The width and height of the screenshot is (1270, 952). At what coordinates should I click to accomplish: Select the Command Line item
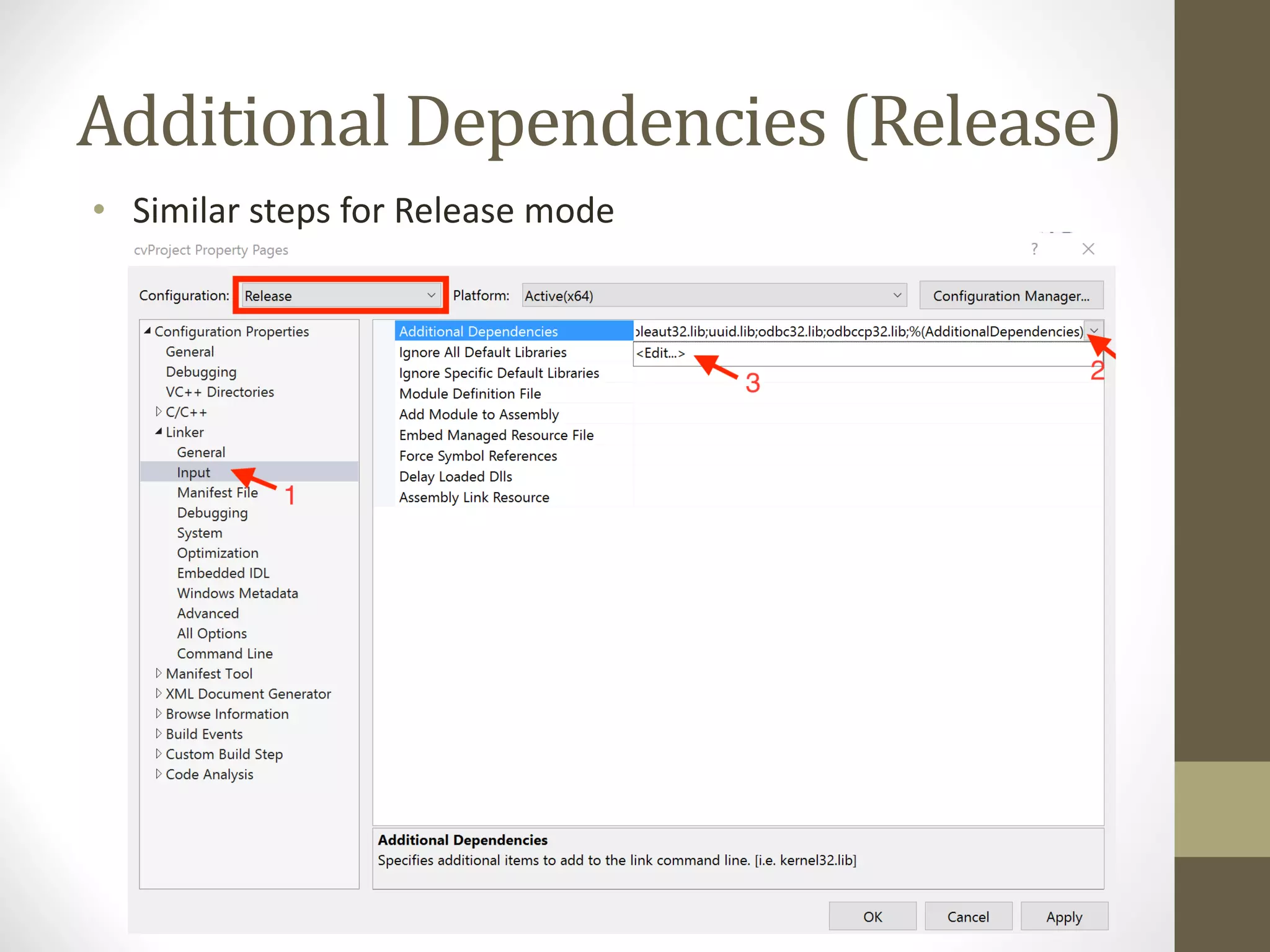point(224,653)
